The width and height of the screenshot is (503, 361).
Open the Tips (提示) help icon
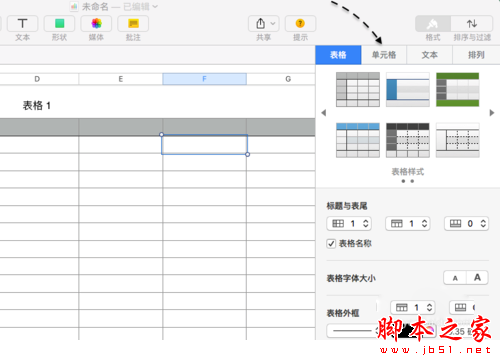point(300,24)
